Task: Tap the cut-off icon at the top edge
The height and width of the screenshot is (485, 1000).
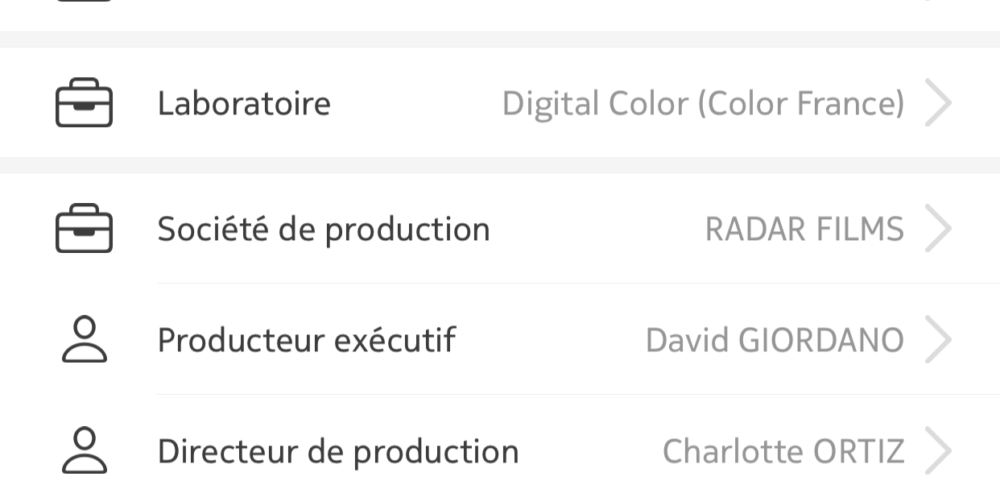Action: pos(84,1)
